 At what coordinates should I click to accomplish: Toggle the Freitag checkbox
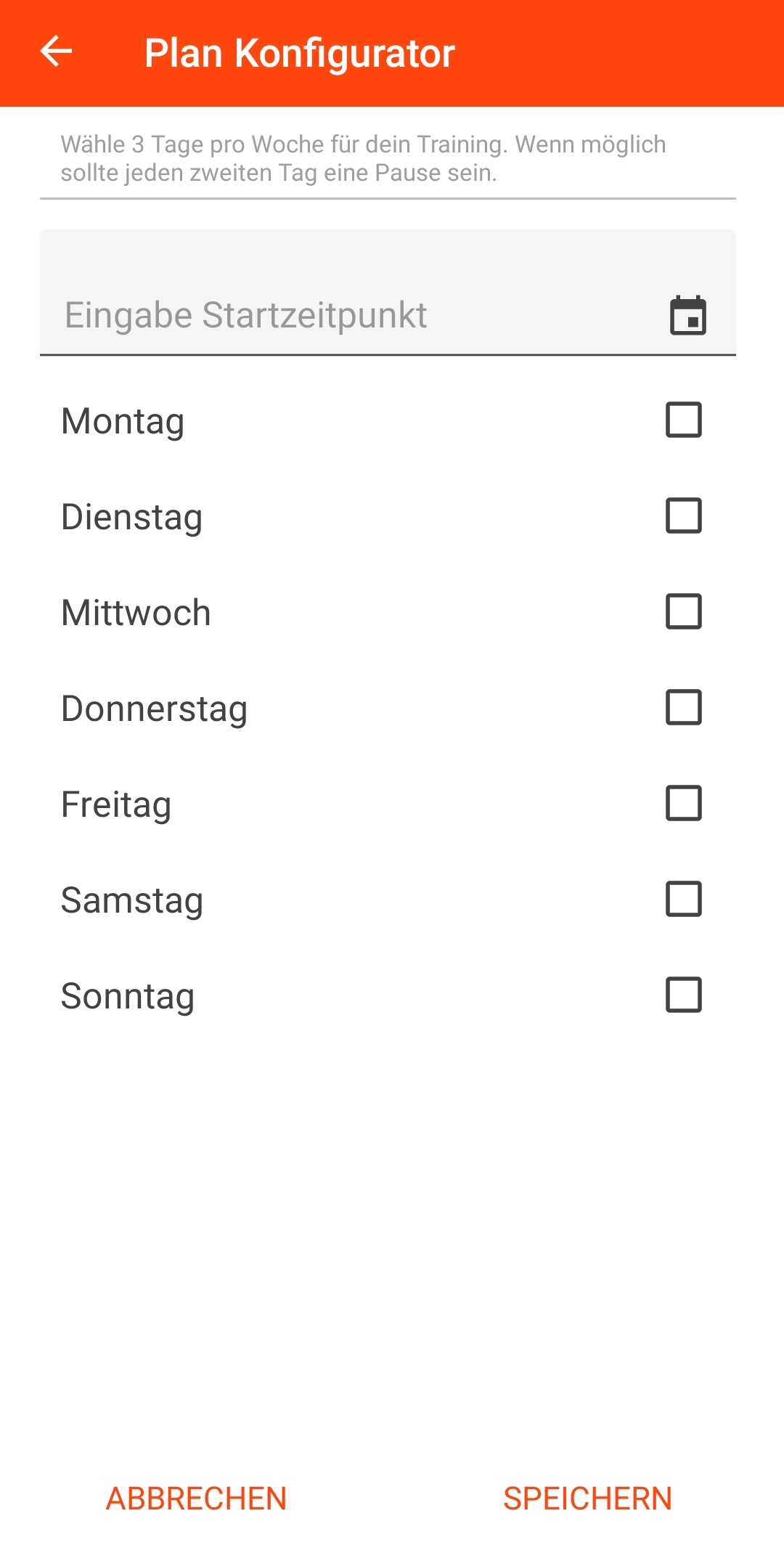click(x=683, y=803)
